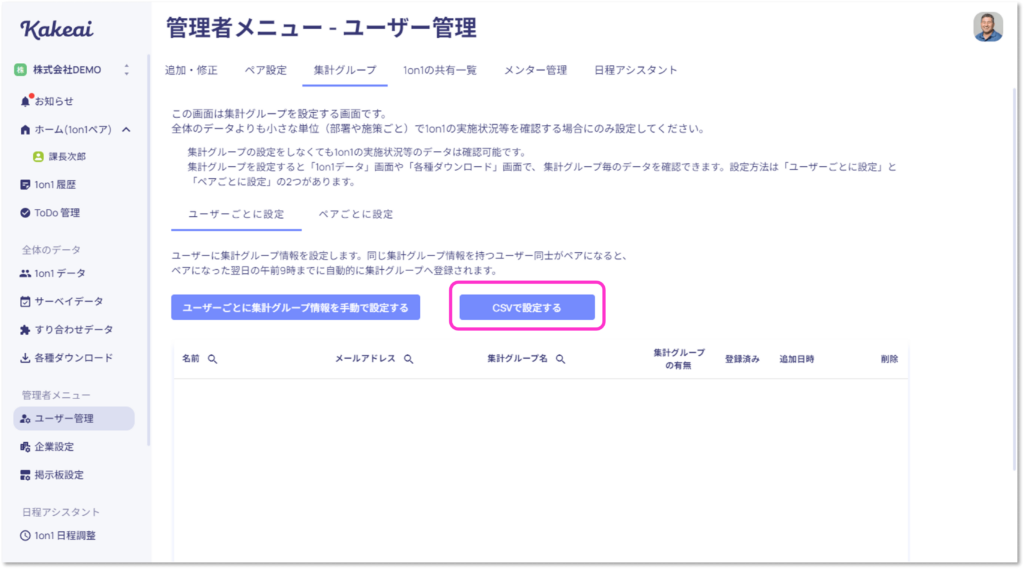Switch to ペア設定 tab
Screen dimensions: 1024x569
[x=266, y=70]
